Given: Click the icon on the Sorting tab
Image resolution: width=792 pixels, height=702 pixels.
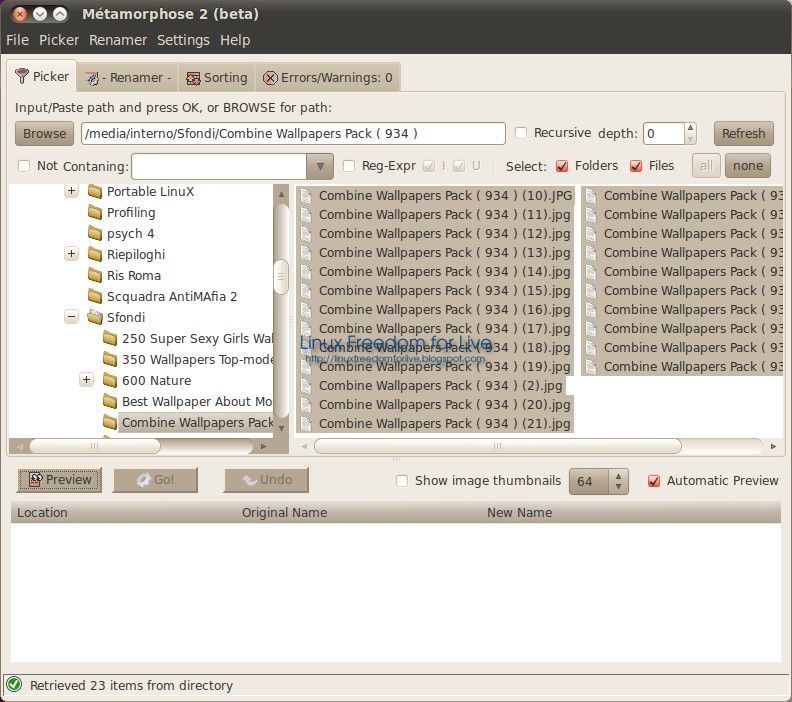Looking at the screenshot, I should pyautogui.click(x=193, y=78).
